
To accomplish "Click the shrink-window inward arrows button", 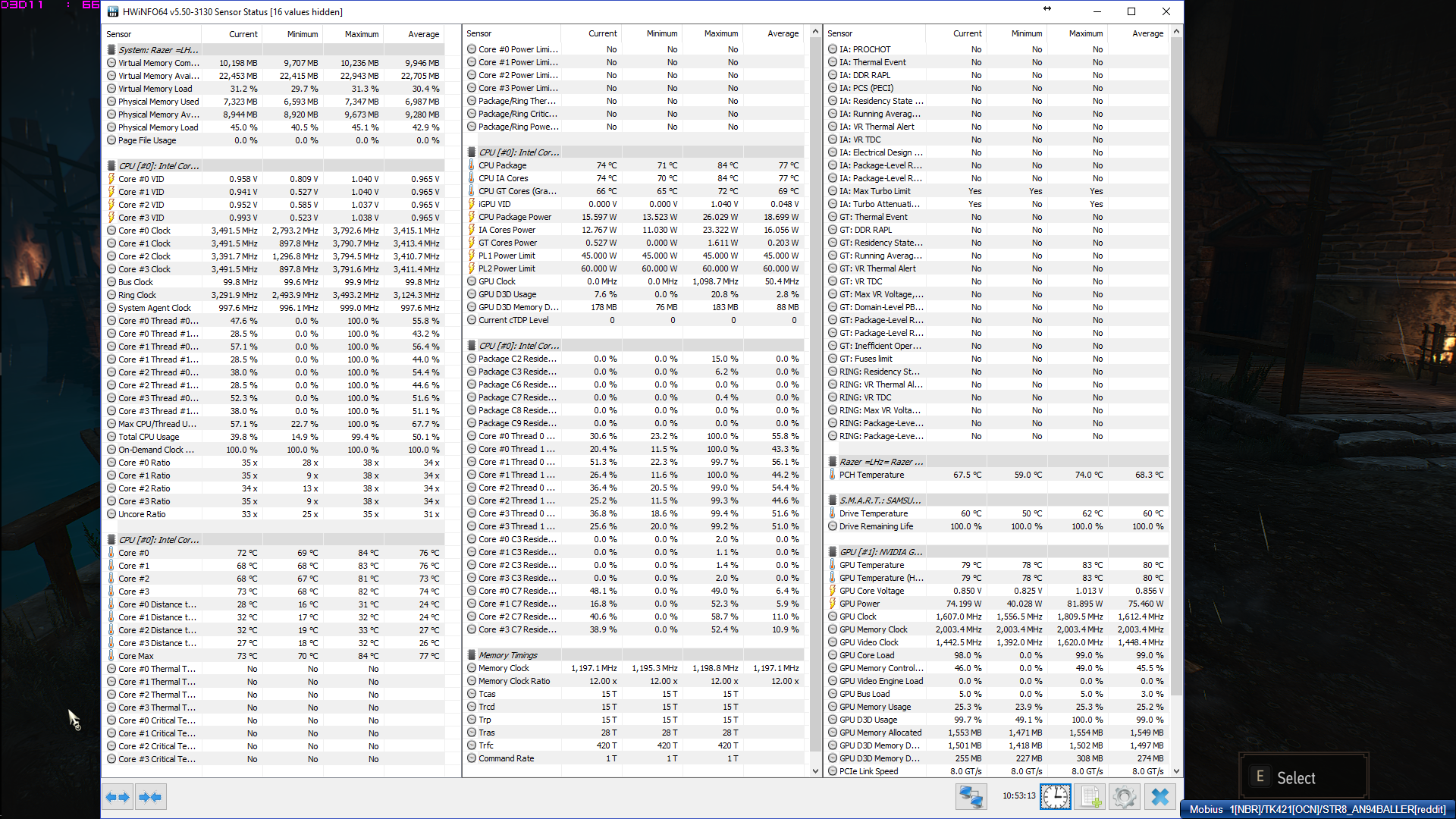I will [150, 797].
